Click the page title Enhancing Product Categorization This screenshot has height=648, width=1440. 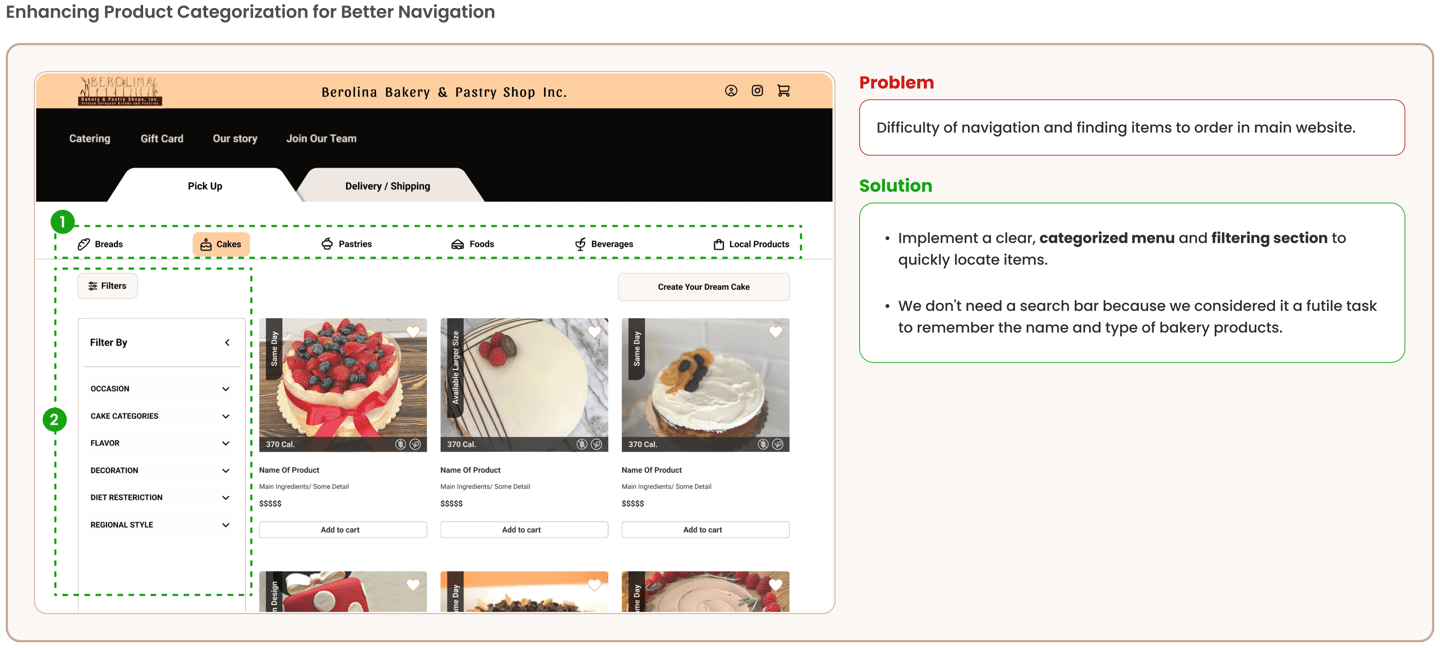pos(250,12)
